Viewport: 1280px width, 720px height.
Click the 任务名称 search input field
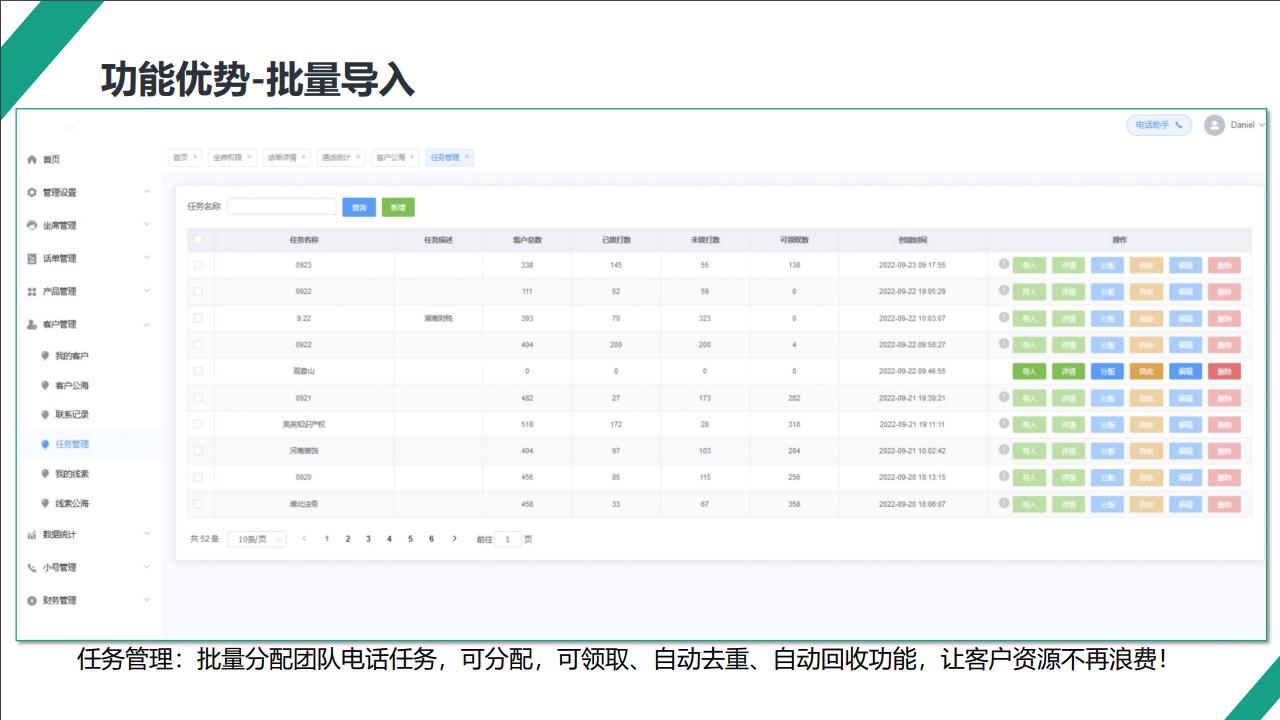[x=281, y=207]
